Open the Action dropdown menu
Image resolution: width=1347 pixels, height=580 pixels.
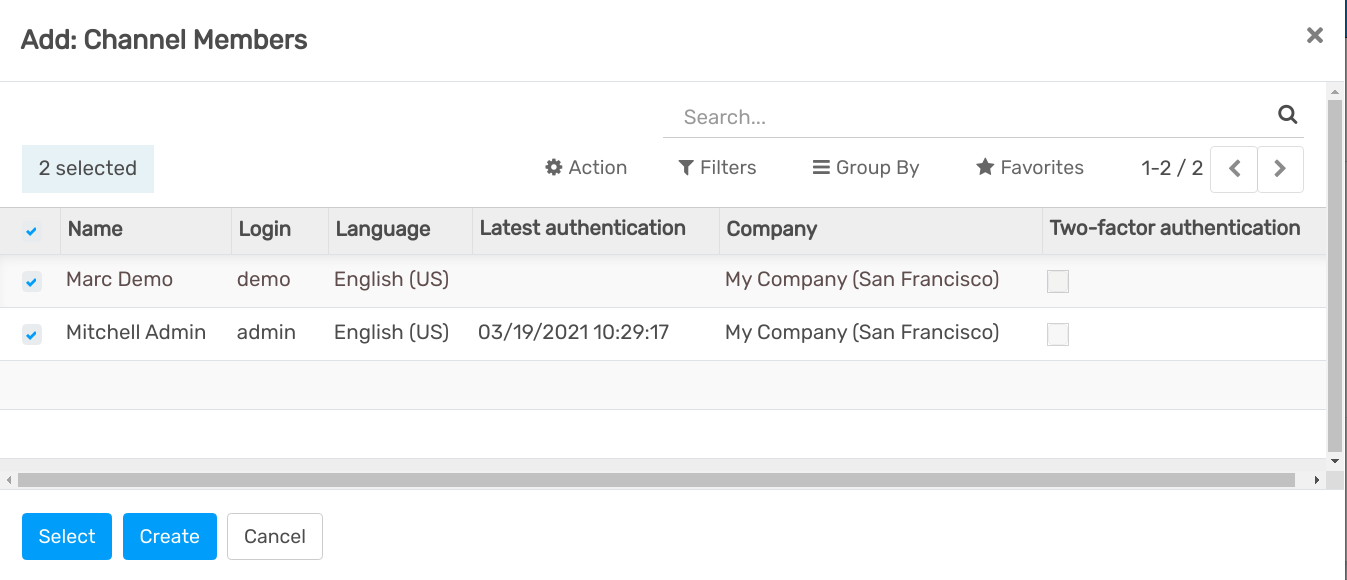coord(586,168)
